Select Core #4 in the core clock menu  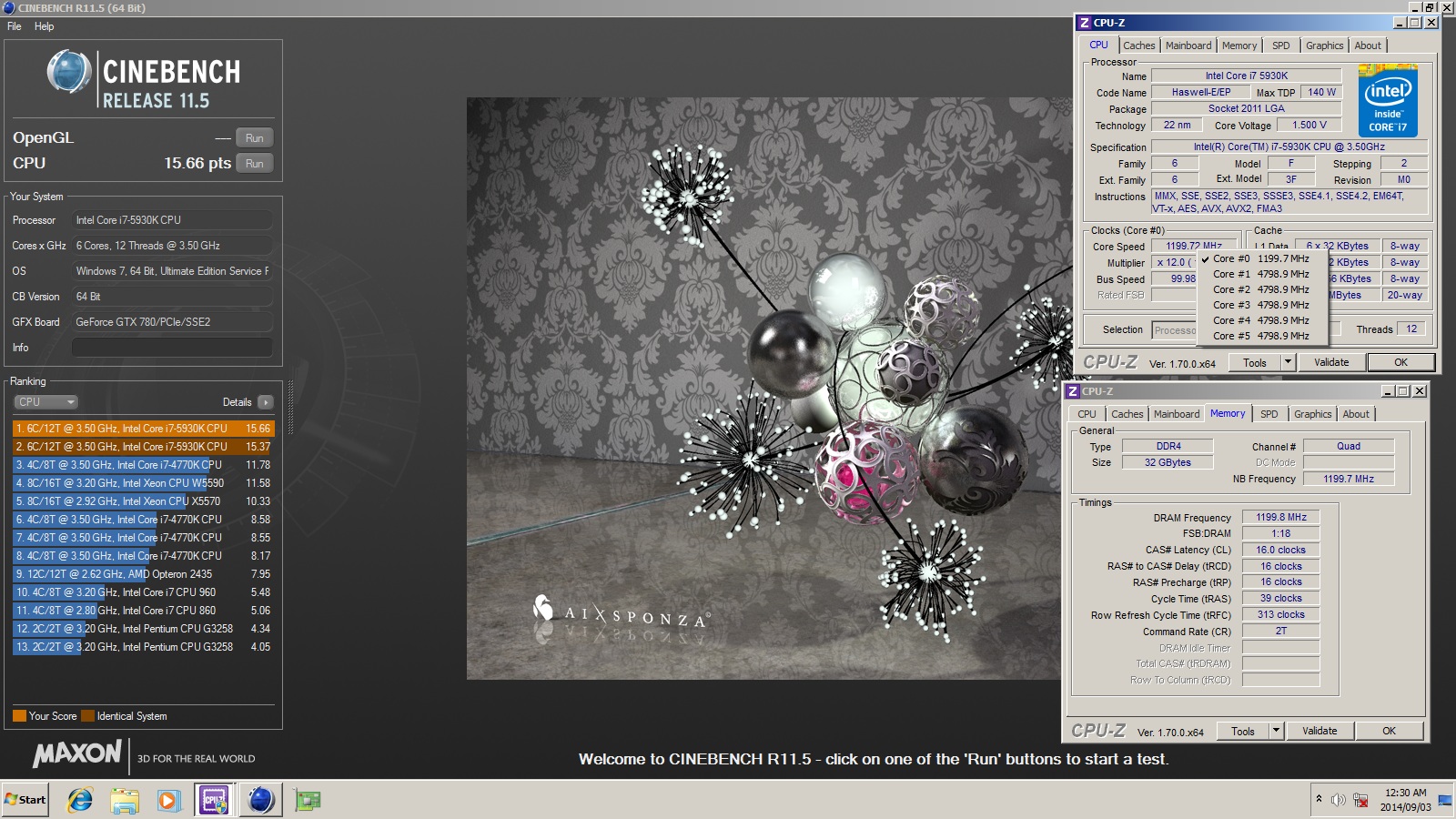tap(1262, 320)
